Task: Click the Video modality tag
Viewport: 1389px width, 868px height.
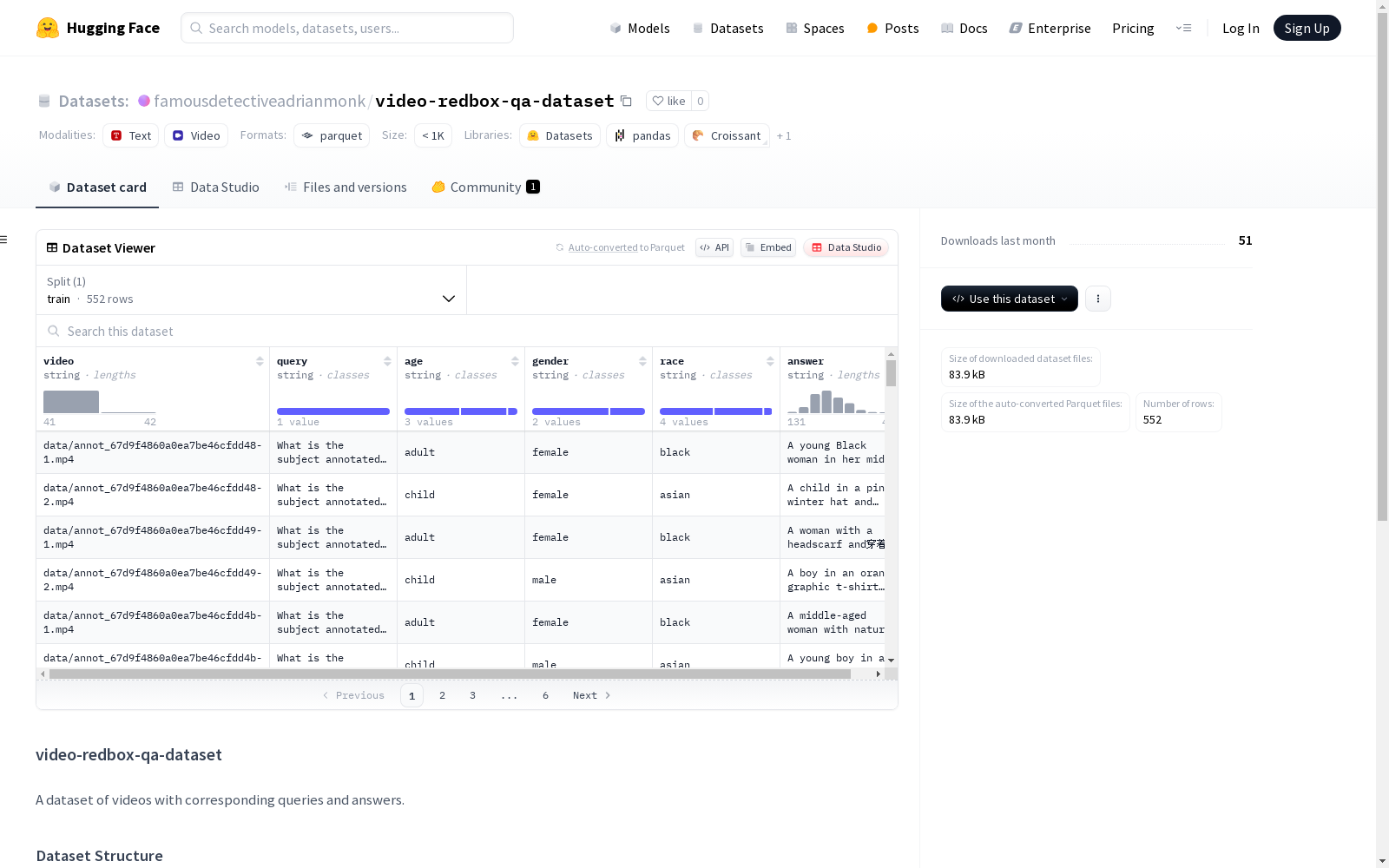Action: tap(196, 135)
